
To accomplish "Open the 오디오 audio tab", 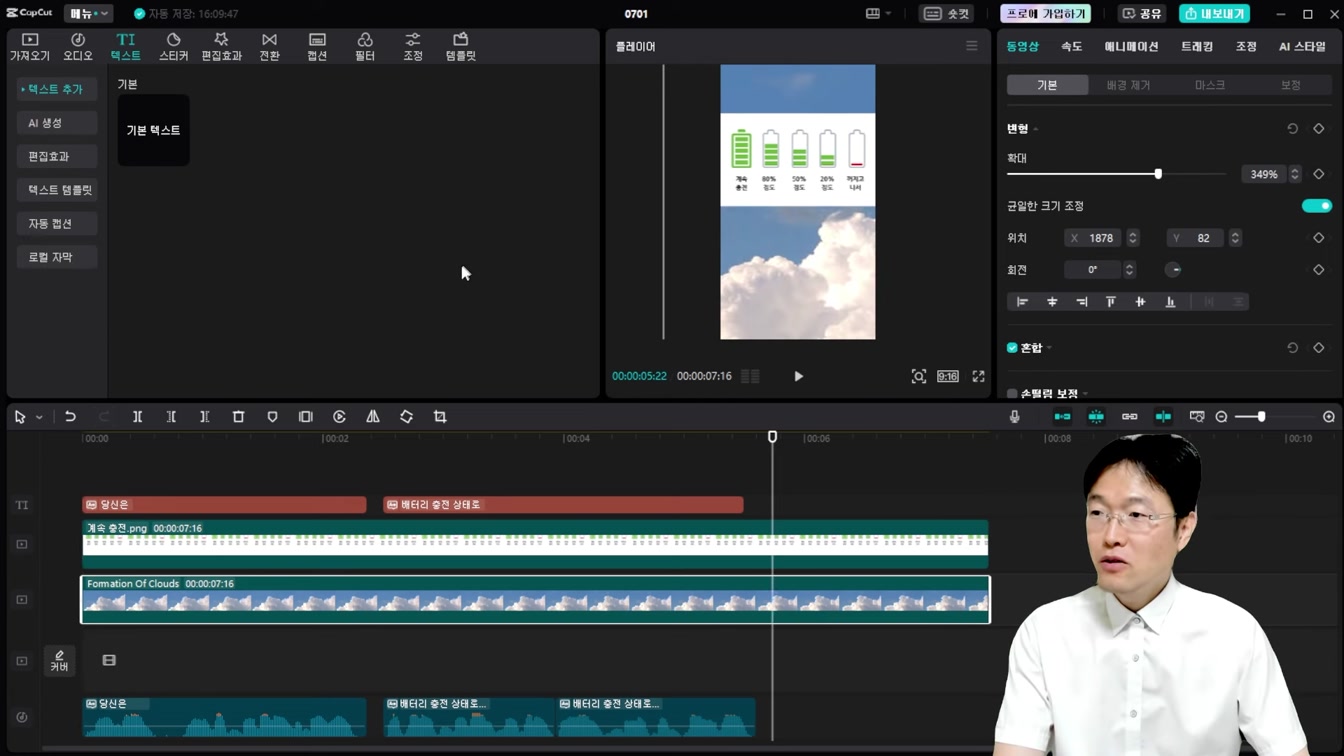I will [x=78, y=46].
